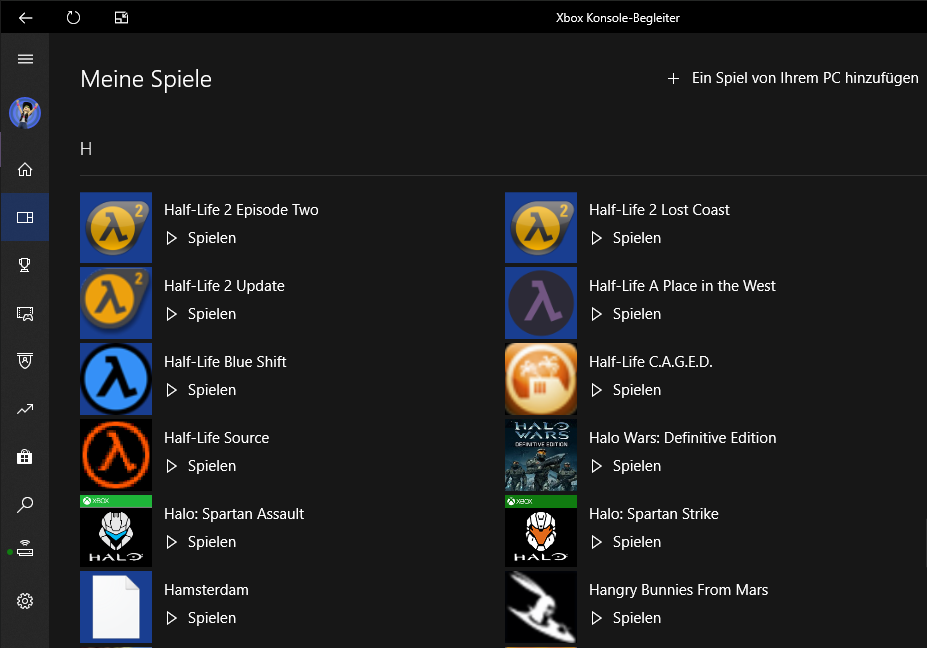Play Hamsterdam

[201, 618]
